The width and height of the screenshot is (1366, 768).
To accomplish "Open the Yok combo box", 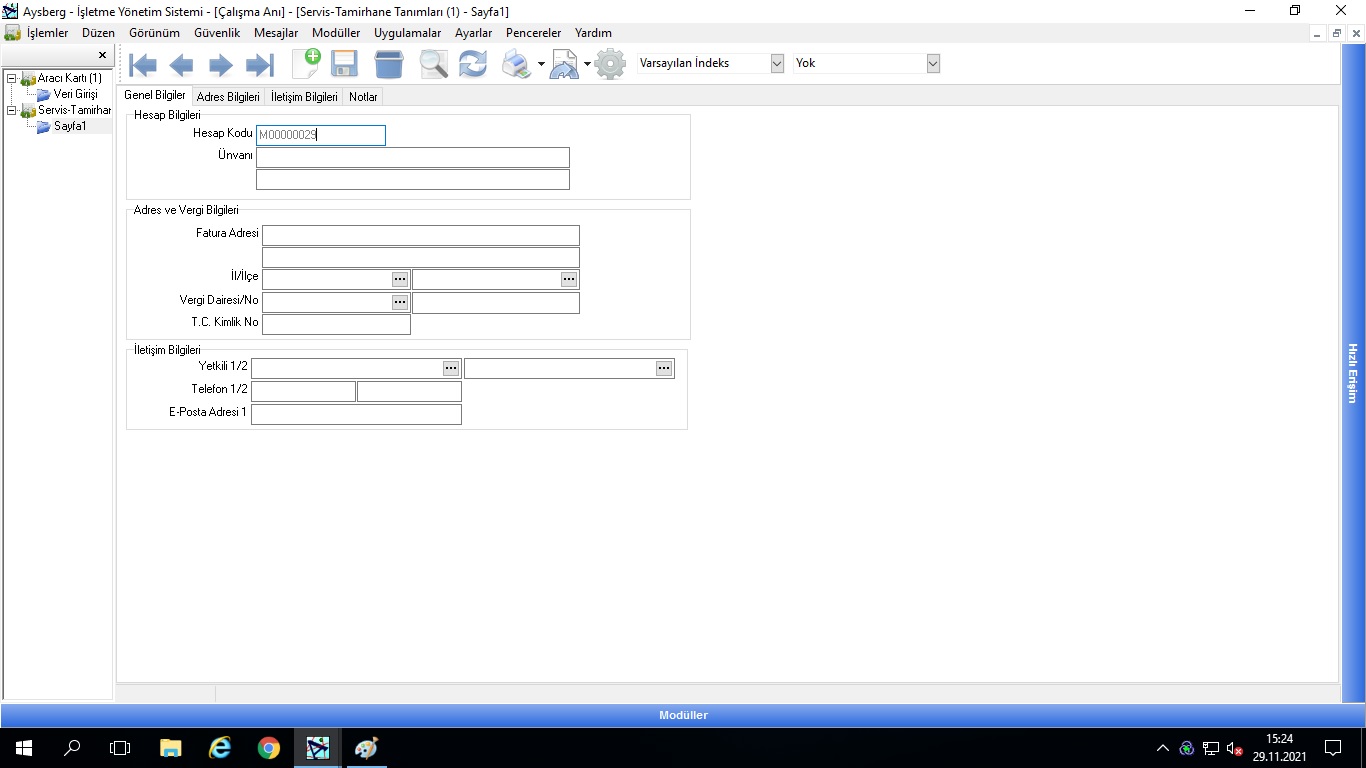I will [933, 63].
